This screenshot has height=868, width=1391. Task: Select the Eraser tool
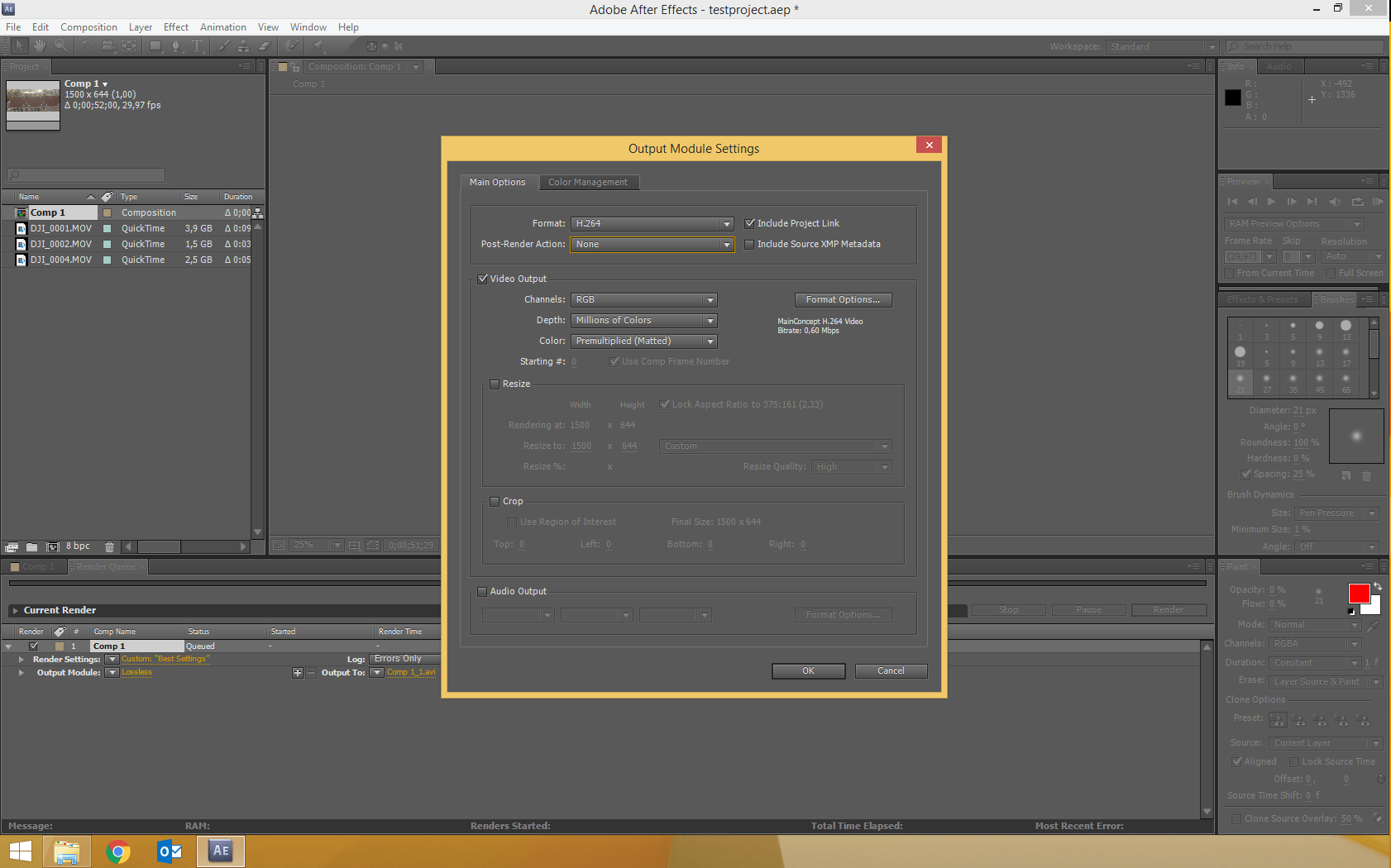click(x=265, y=46)
